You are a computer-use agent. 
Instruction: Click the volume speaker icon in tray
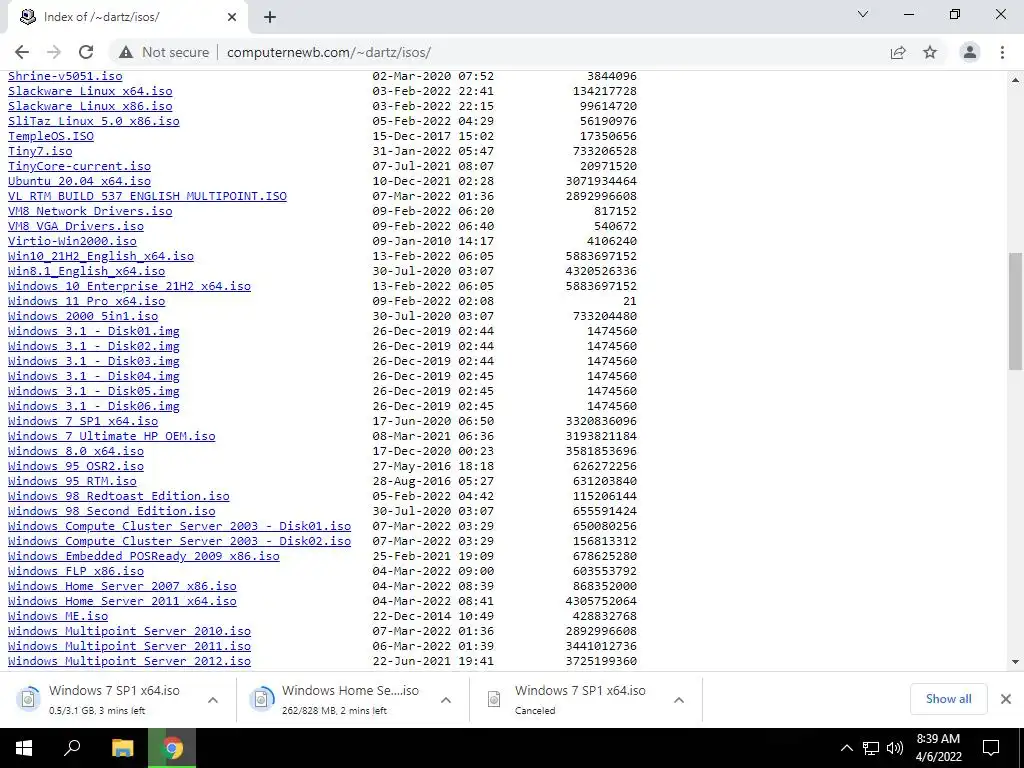click(895, 748)
